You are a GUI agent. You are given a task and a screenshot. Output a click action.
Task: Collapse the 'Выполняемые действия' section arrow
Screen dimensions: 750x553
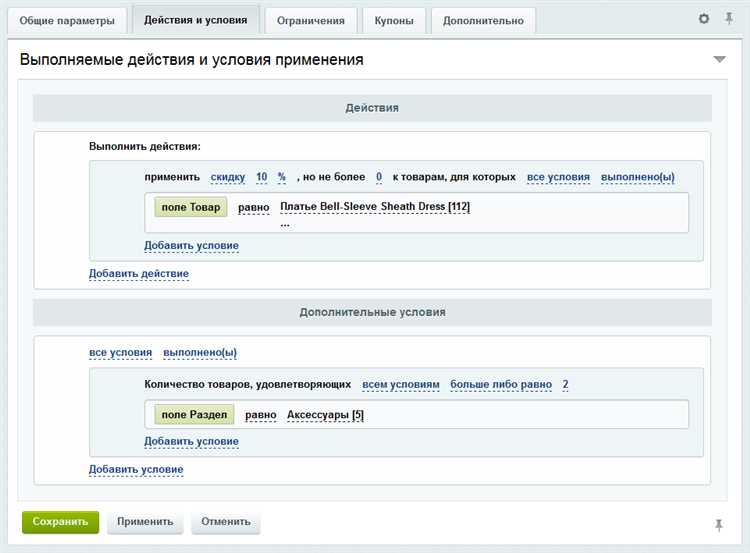point(719,59)
